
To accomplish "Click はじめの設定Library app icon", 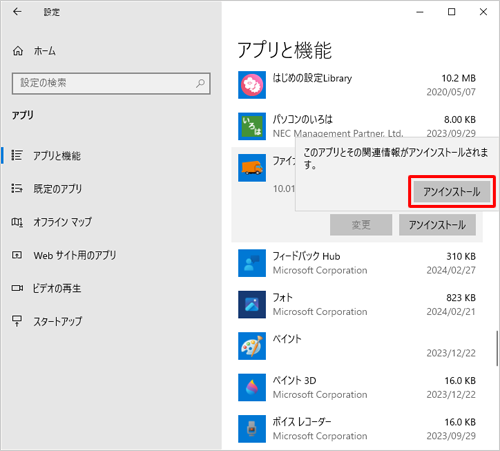I will point(252,85).
